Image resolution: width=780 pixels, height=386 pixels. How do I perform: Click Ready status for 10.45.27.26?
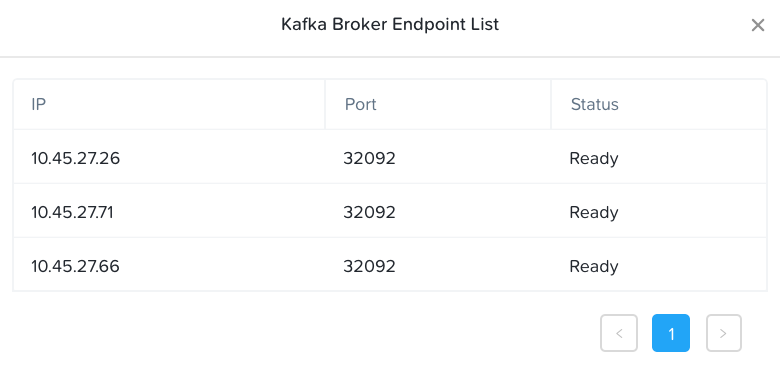tap(594, 159)
